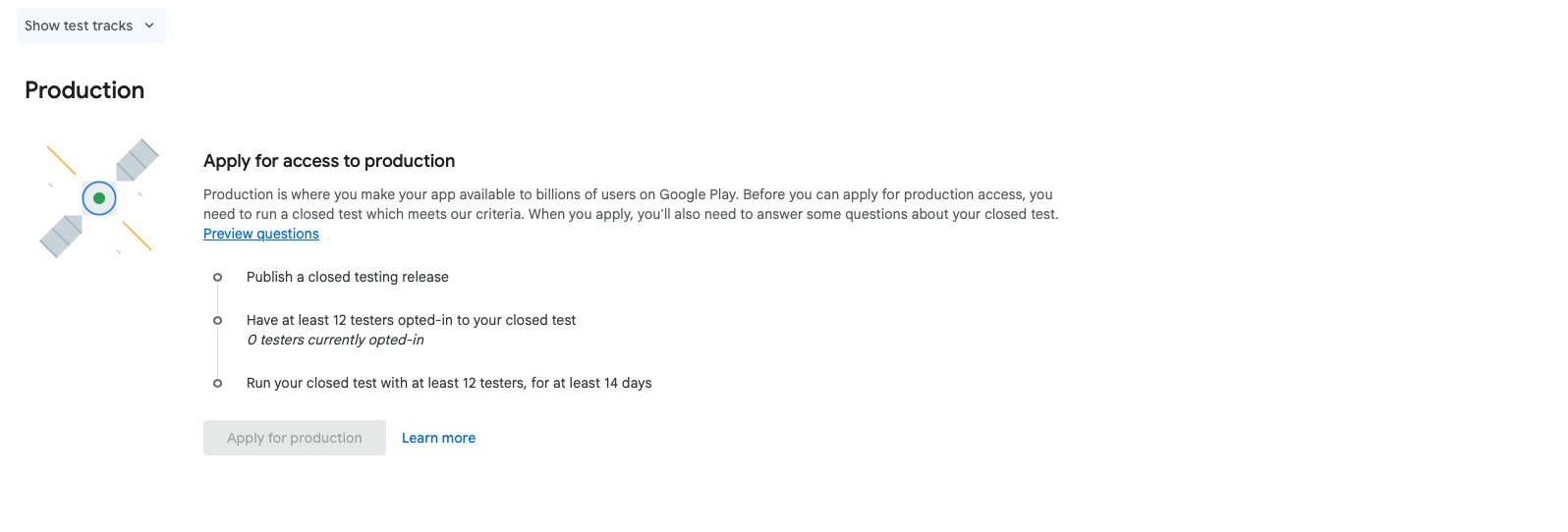This screenshot has width=1568, height=532.
Task: Open the Show test tracks dropdown
Action: (90, 26)
